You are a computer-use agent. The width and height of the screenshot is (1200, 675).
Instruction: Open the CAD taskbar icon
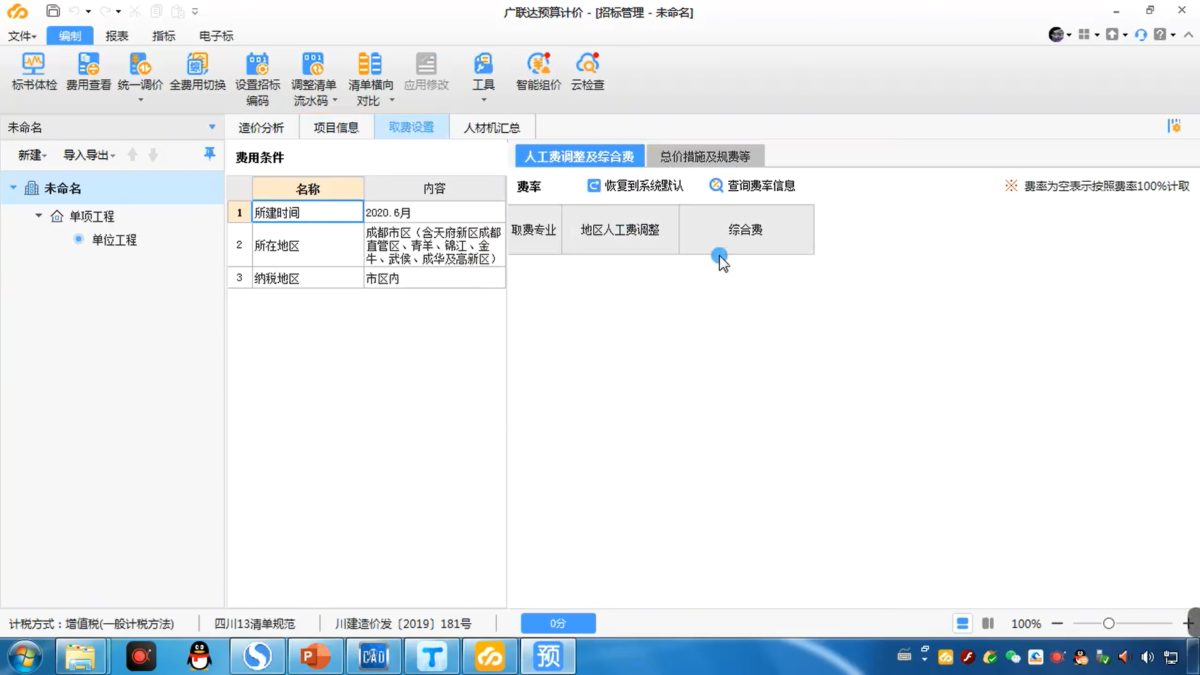tap(373, 657)
